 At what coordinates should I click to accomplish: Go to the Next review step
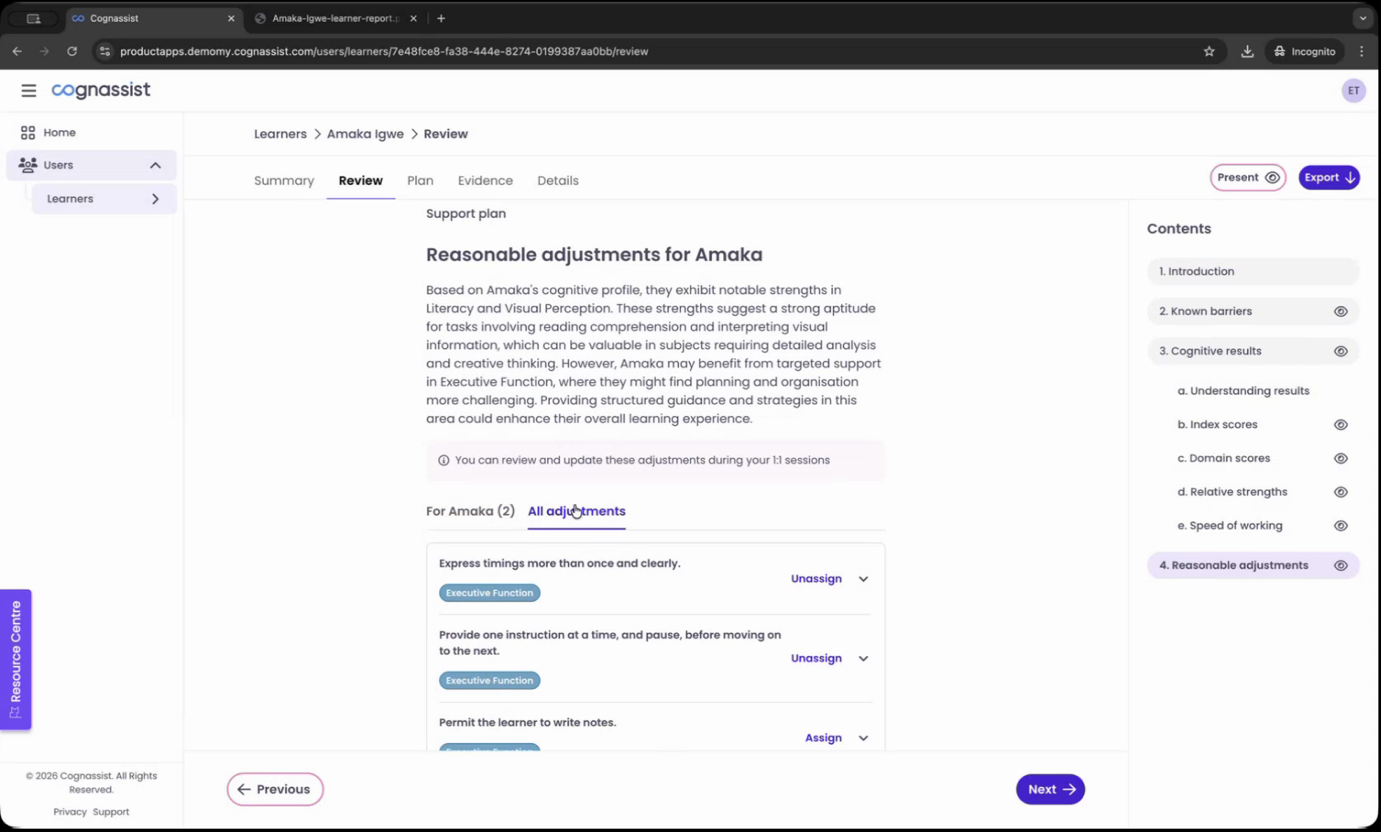1050,789
